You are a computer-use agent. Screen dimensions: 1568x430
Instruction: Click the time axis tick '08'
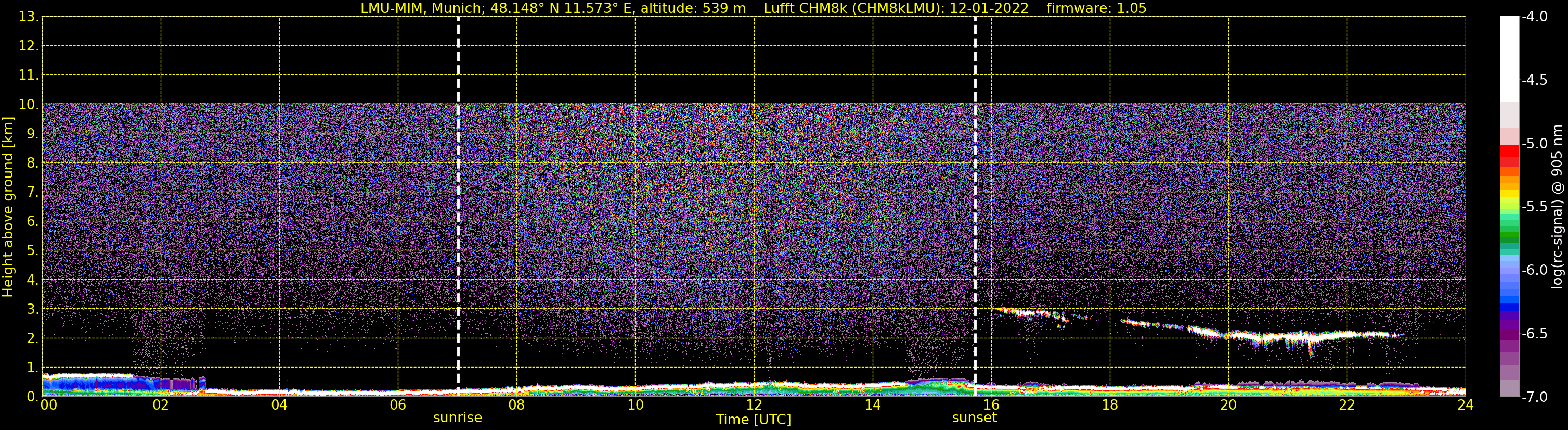click(x=517, y=405)
